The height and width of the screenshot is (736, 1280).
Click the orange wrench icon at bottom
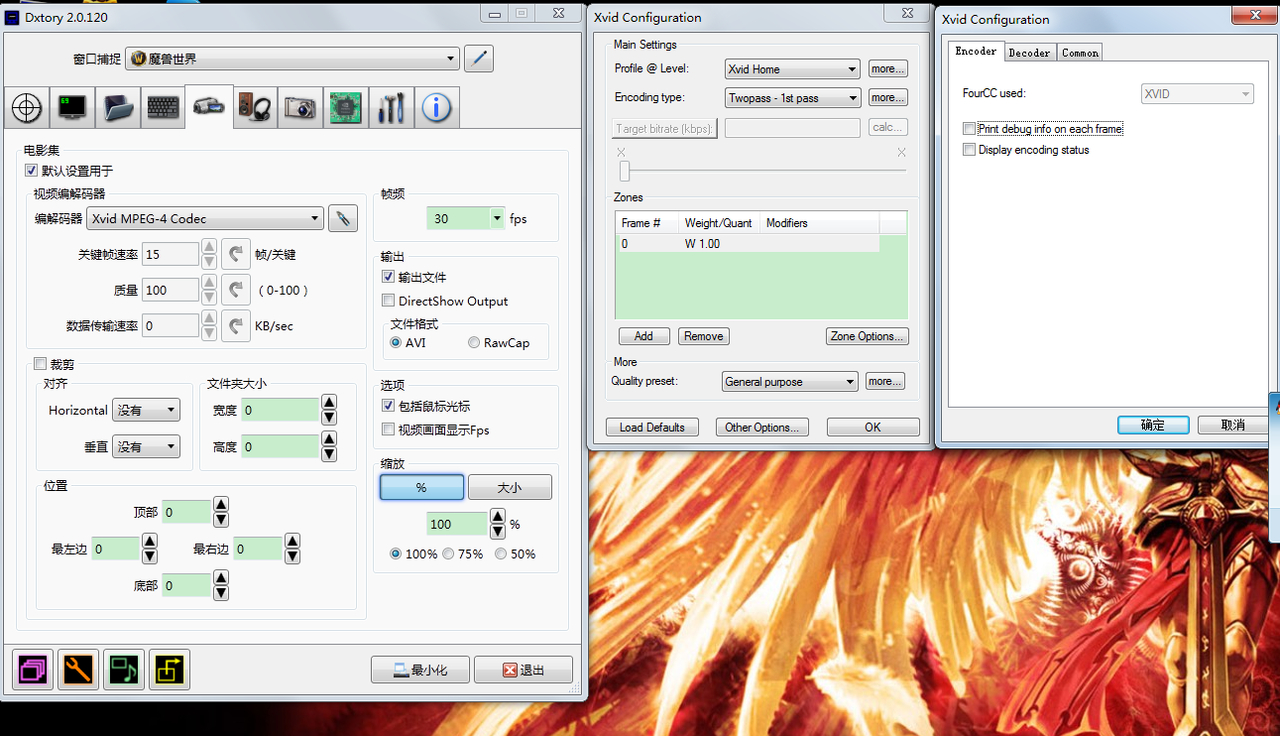click(78, 670)
